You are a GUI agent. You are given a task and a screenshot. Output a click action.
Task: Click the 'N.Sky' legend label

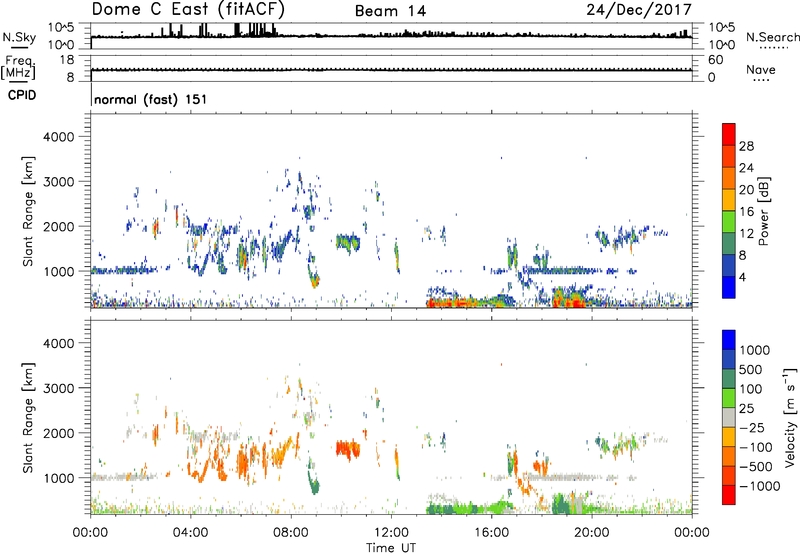pos(19,37)
